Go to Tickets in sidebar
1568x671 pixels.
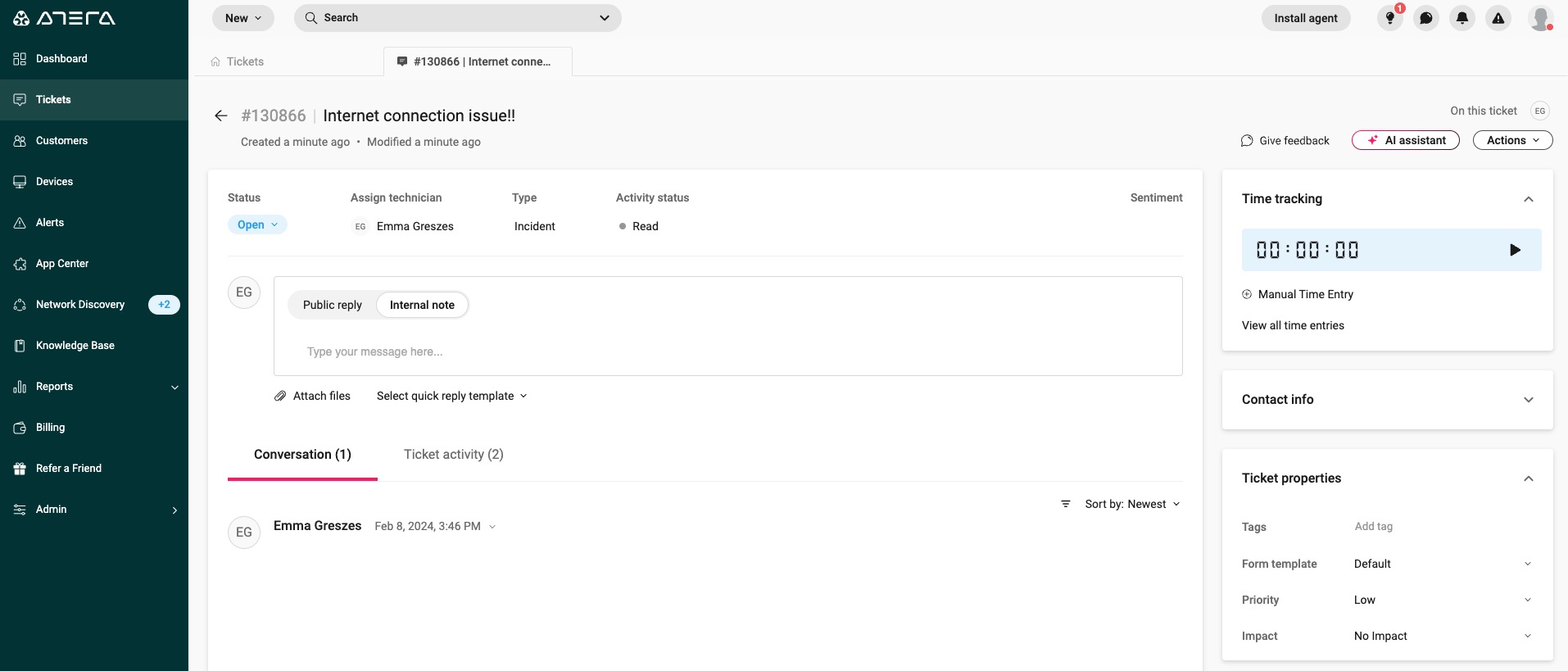[x=94, y=100]
